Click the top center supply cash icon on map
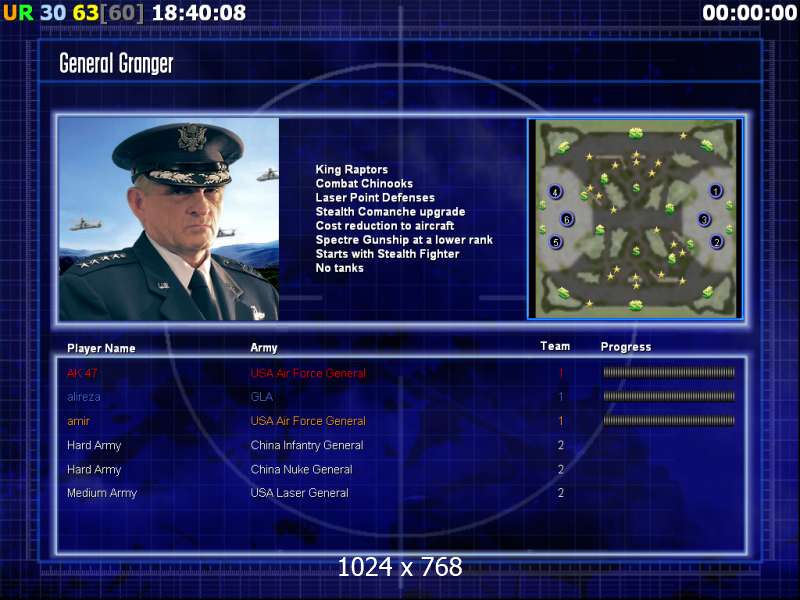Screen dimensions: 800x600 pos(636,133)
